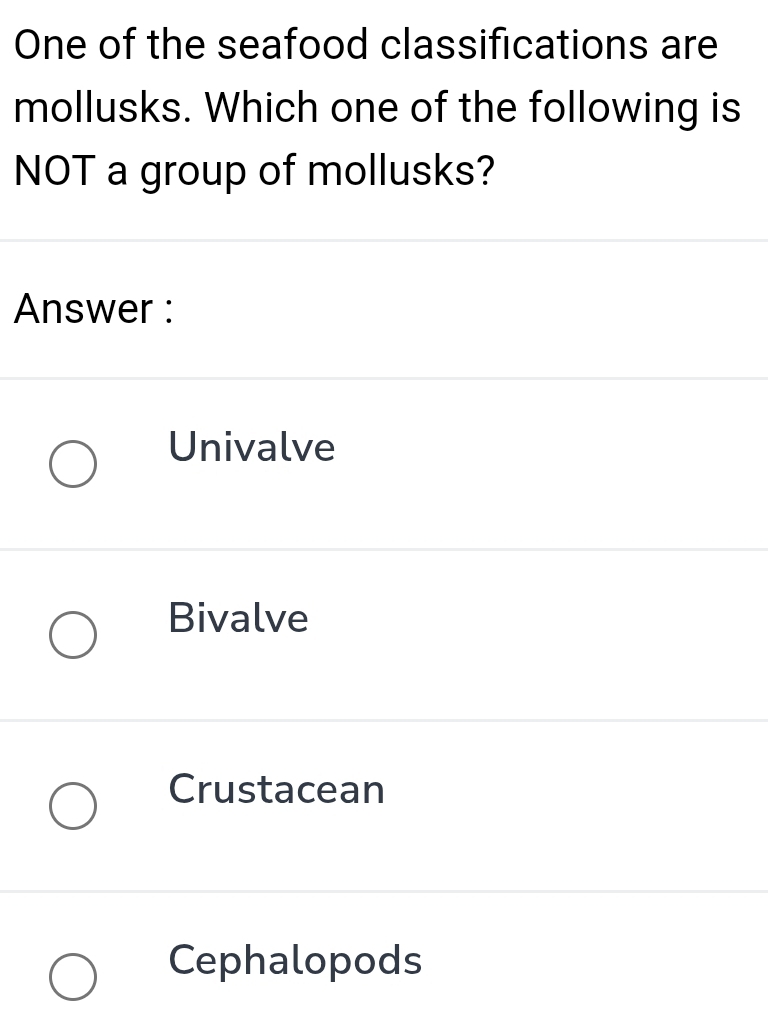
Task: Click the Answer section header
Action: [93, 310]
